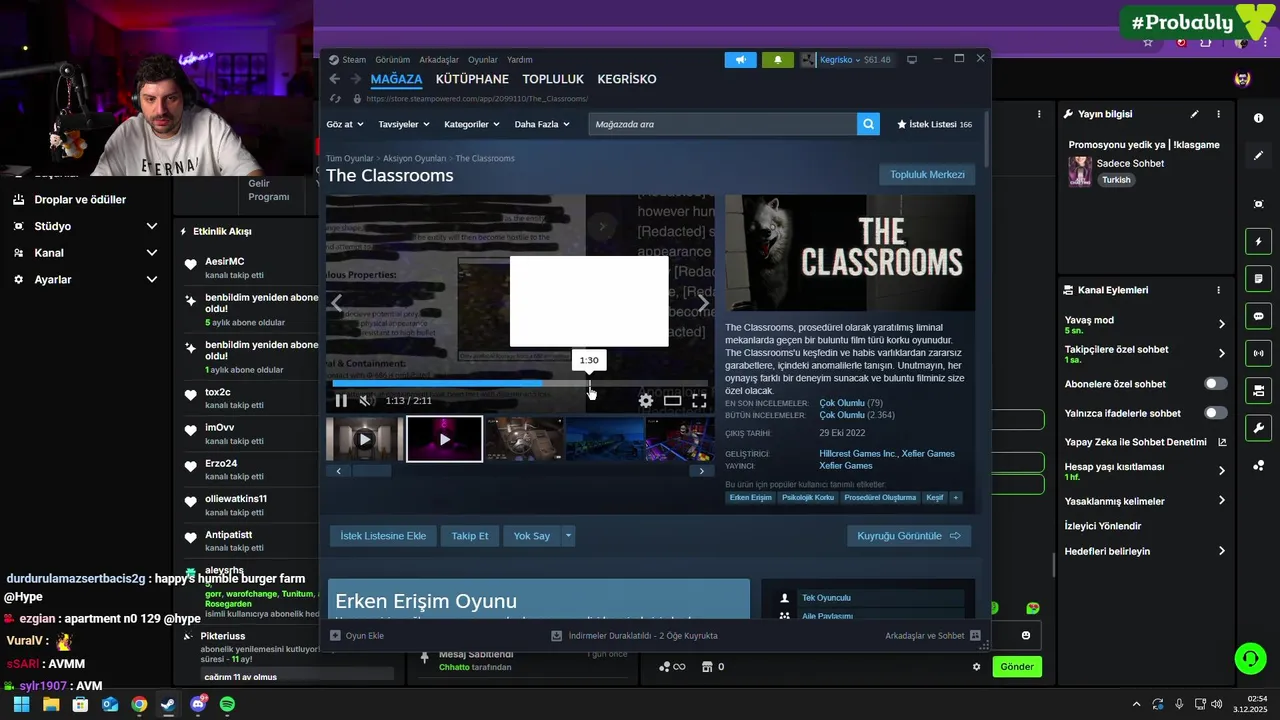Screen dimensions: 1280x720
Task: Open Kegrisko account dropdown
Action: [840, 60]
